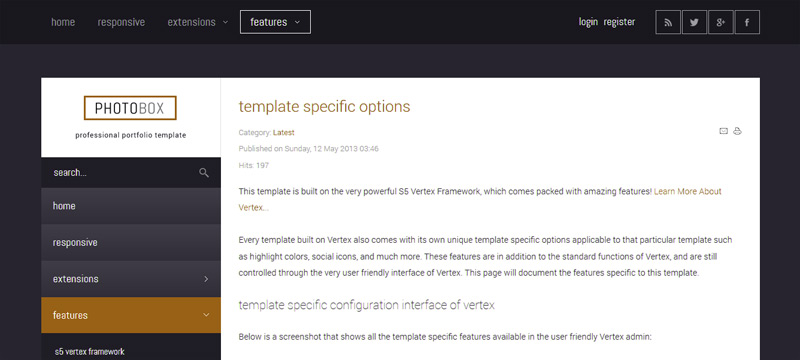Click the print article icon
Viewport: 800px width, 360px height.
(x=737, y=132)
